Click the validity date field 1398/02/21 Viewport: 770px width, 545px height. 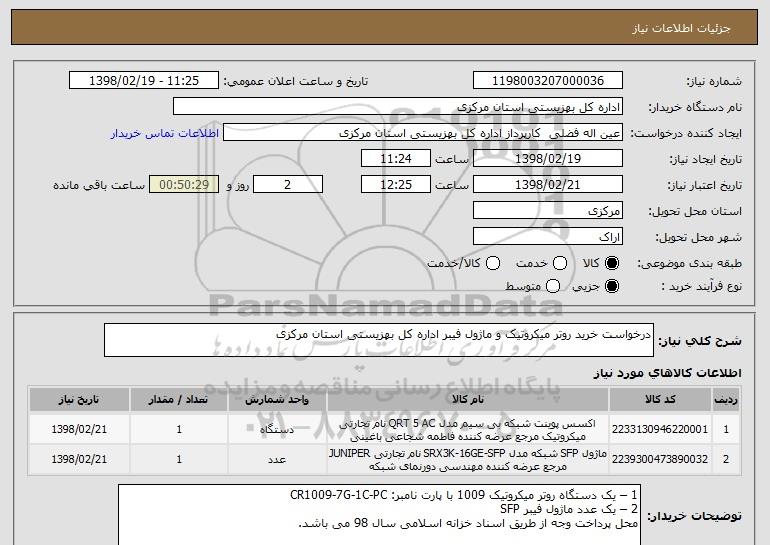click(x=548, y=185)
